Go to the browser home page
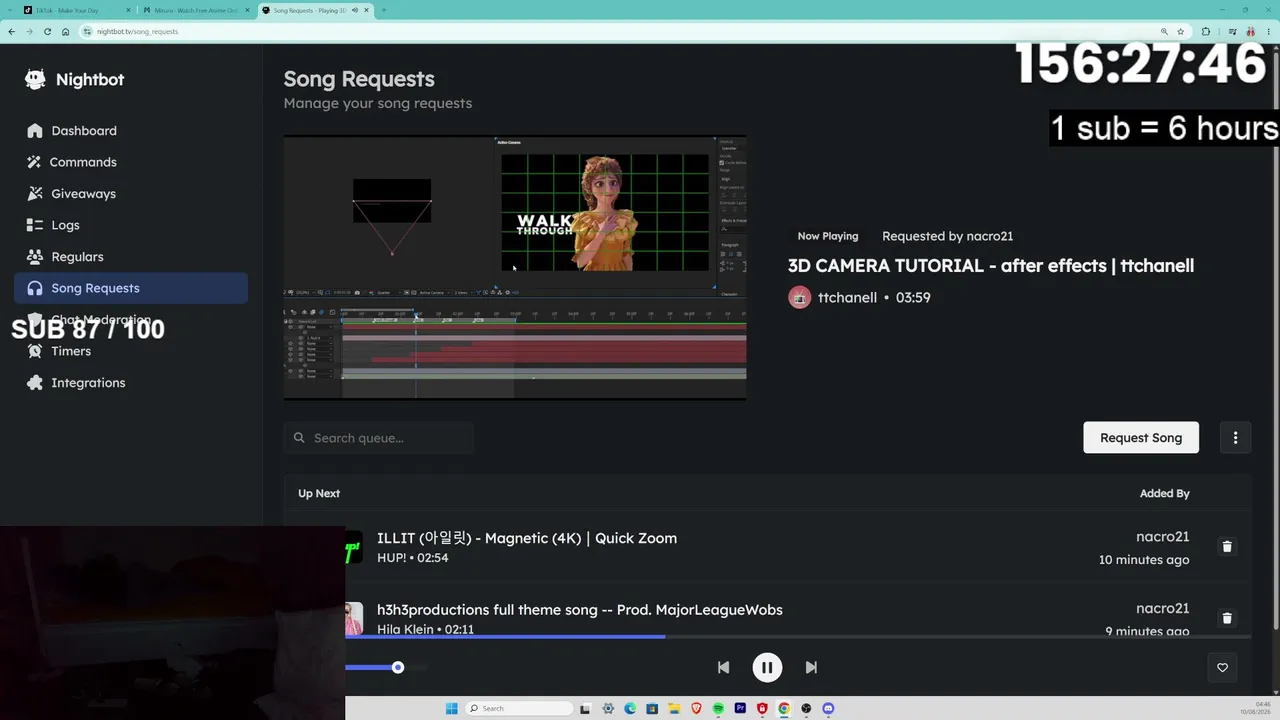Viewport: 1280px width, 720px height. [65, 31]
